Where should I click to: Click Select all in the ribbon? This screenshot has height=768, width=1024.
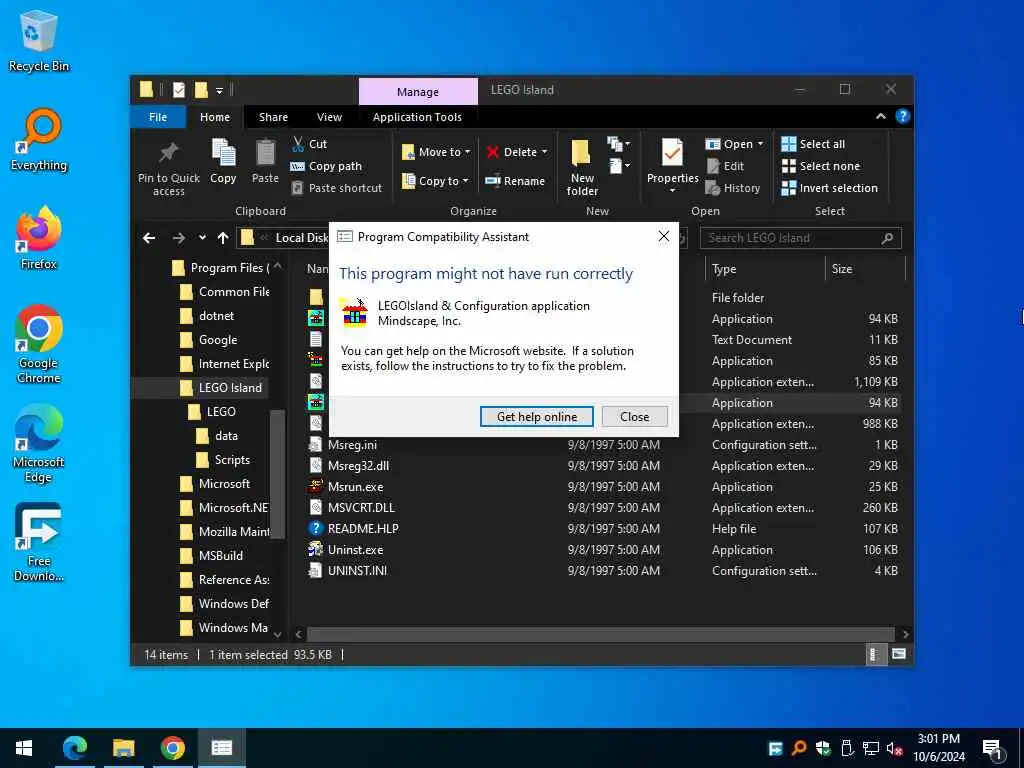coord(813,144)
